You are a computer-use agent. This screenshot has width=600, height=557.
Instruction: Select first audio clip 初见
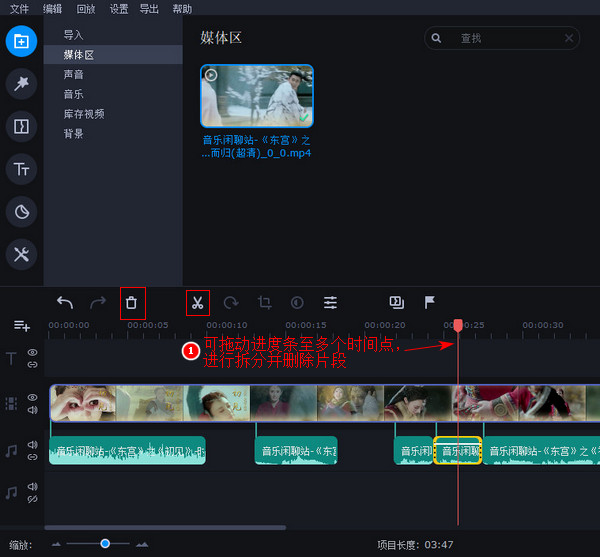(127, 451)
